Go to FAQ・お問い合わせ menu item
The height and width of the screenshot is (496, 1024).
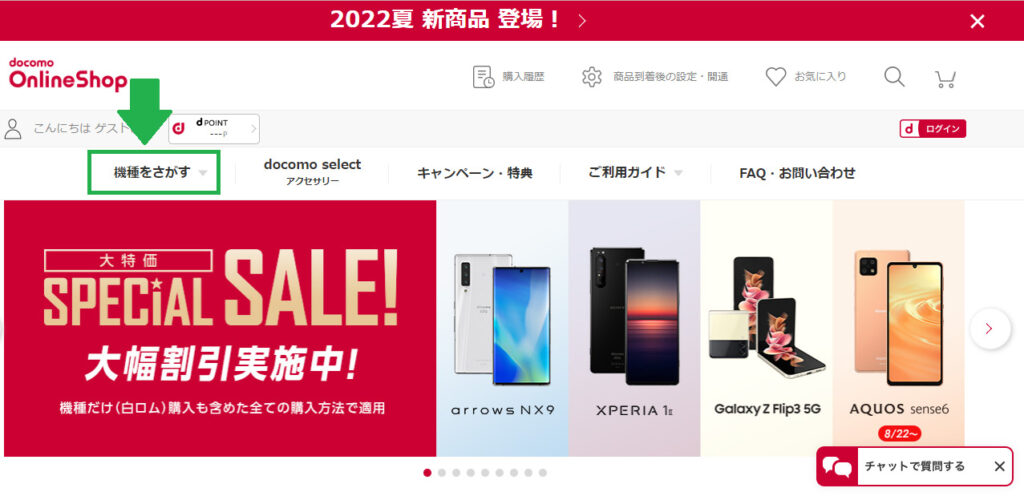pyautogui.click(x=797, y=173)
